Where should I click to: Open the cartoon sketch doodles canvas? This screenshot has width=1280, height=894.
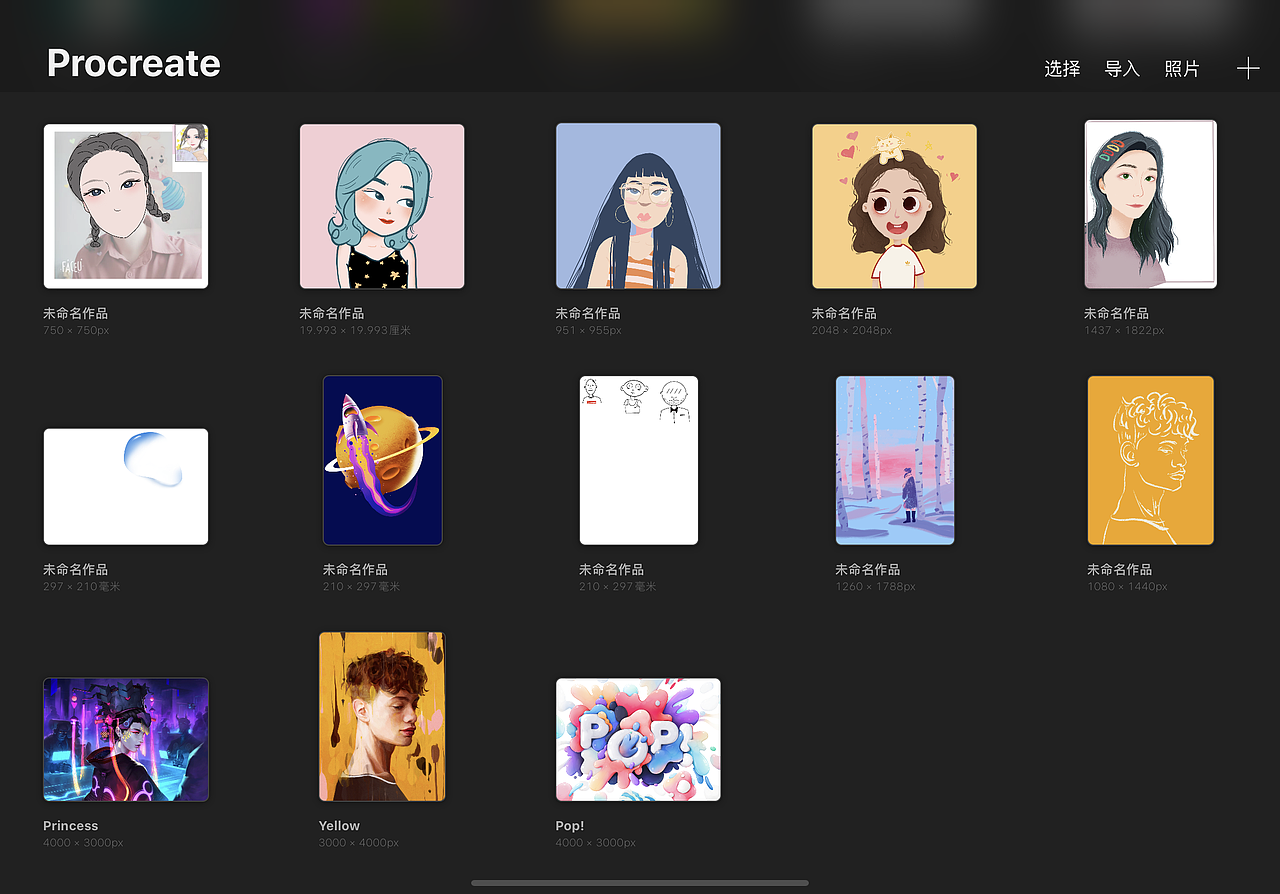(638, 460)
